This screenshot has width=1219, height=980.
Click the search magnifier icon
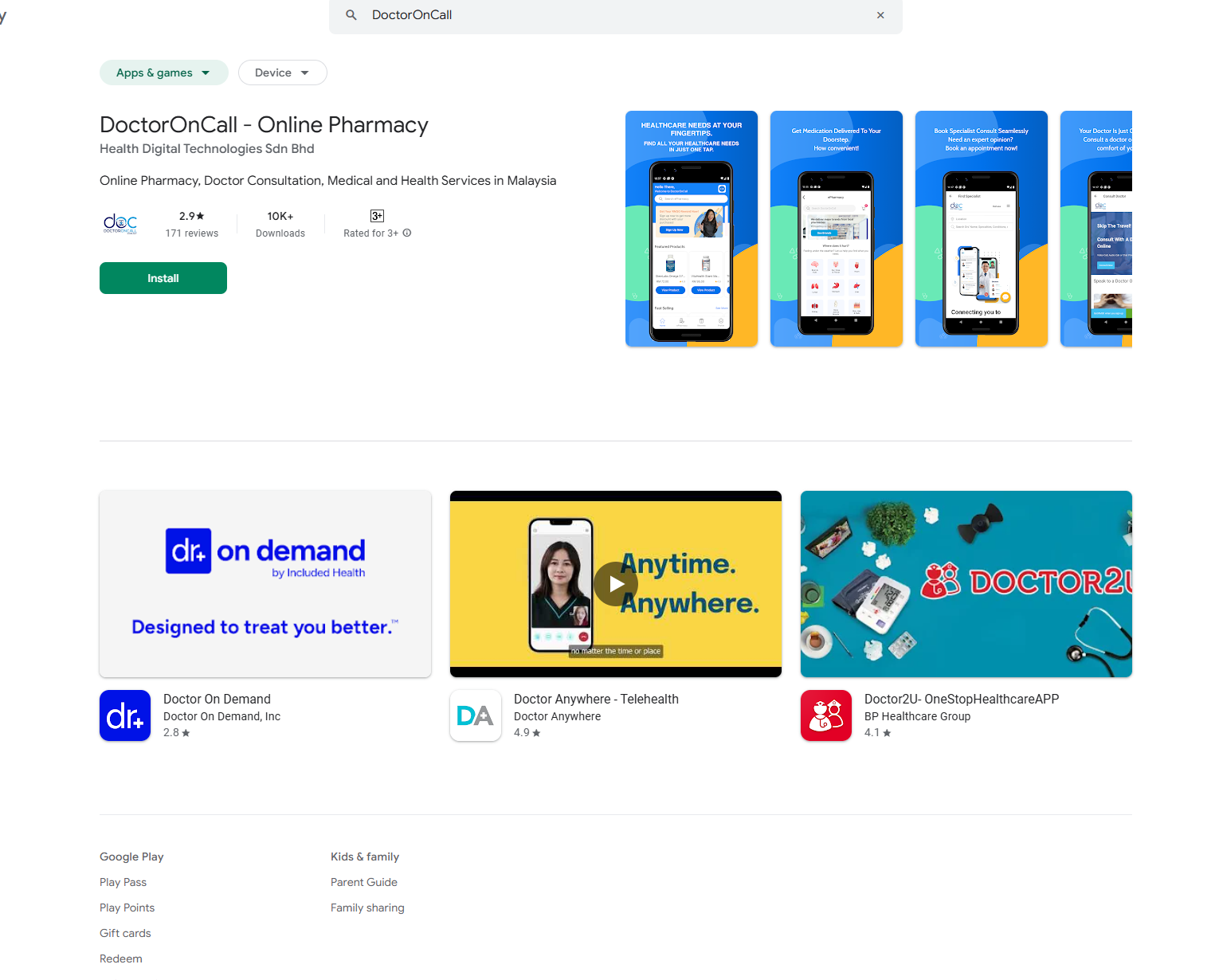(x=351, y=15)
